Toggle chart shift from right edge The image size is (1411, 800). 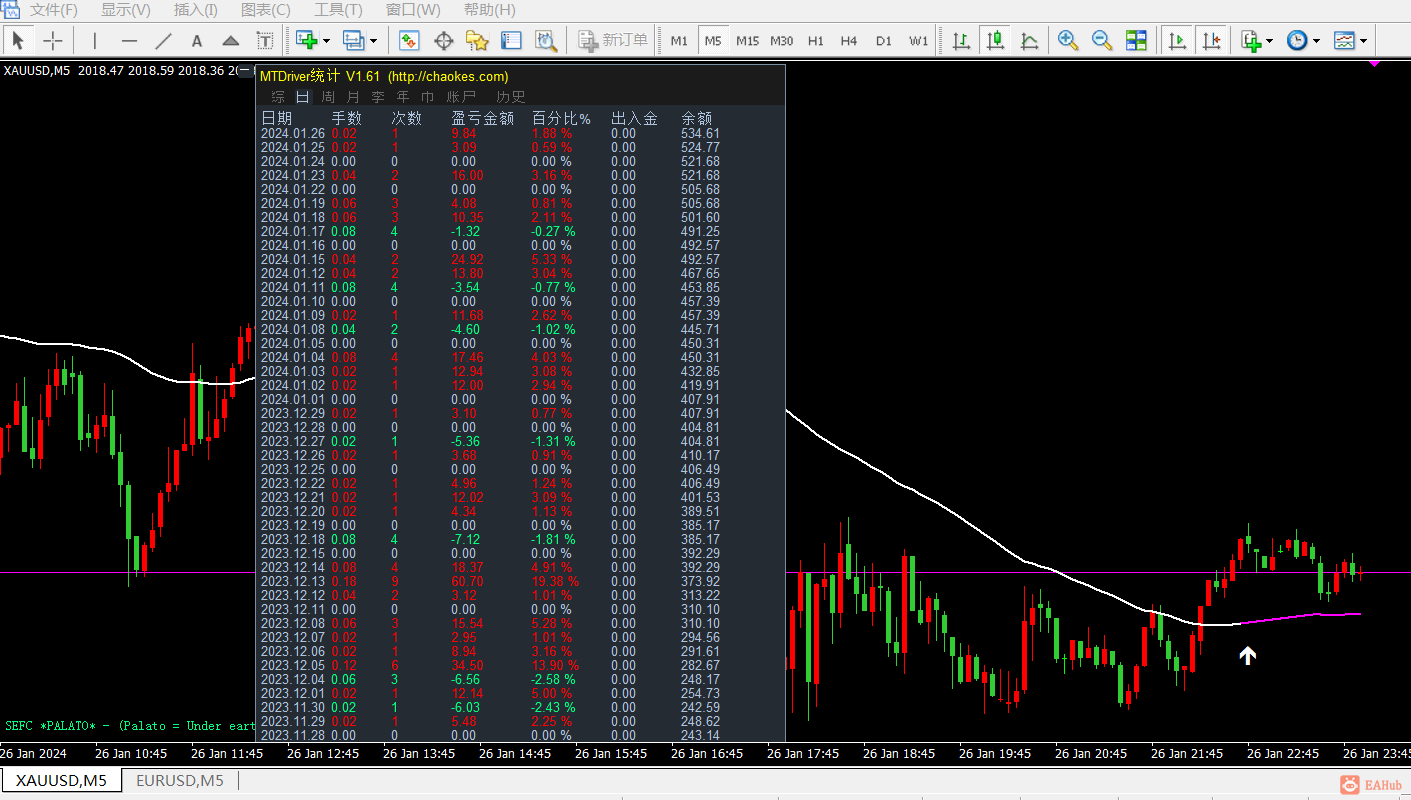(x=1211, y=41)
